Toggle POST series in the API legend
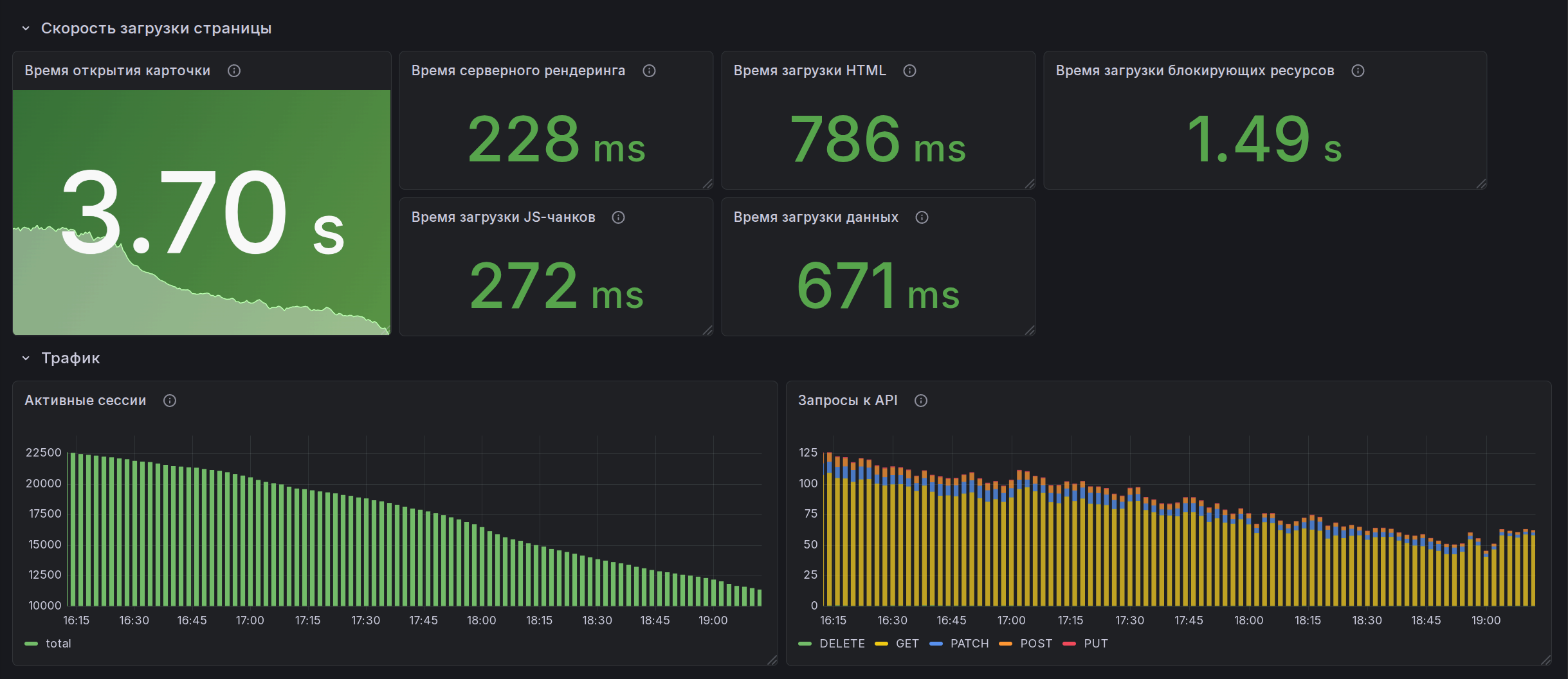 [1037, 644]
